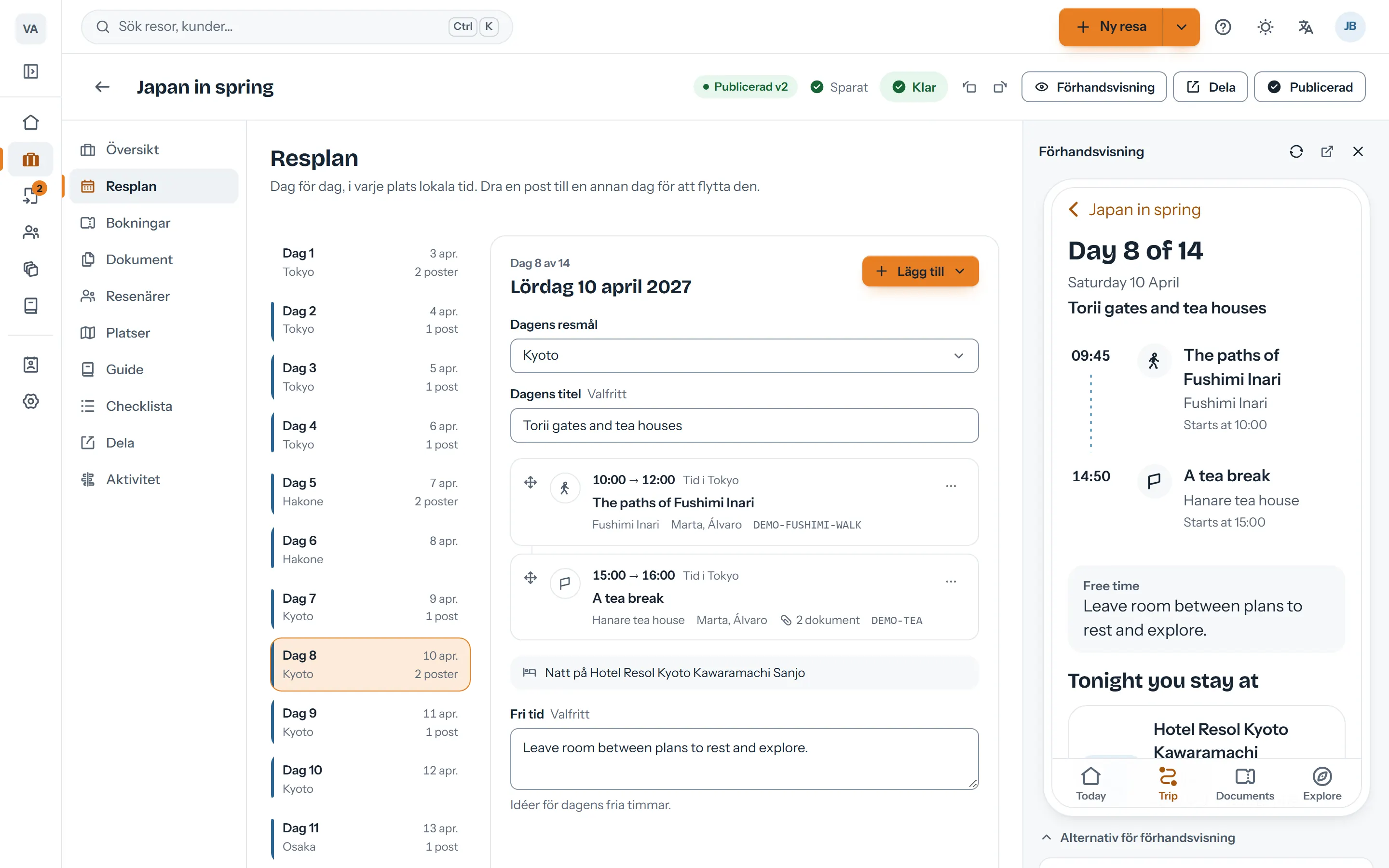Click the walking icon of Fushimi Inari item
Image resolution: width=1389 pixels, height=868 pixels.
click(565, 488)
